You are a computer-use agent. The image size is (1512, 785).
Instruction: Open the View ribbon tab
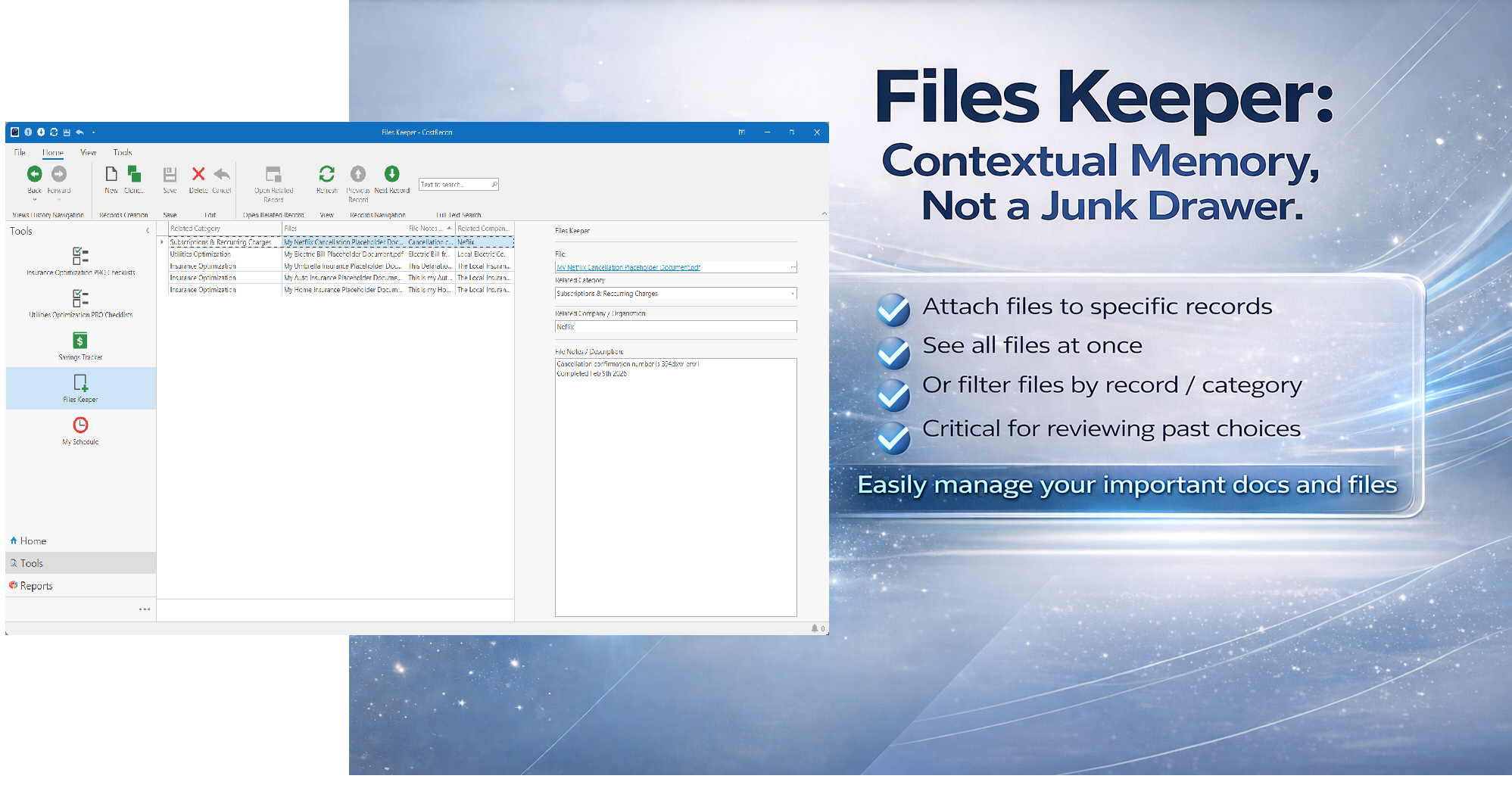89,153
